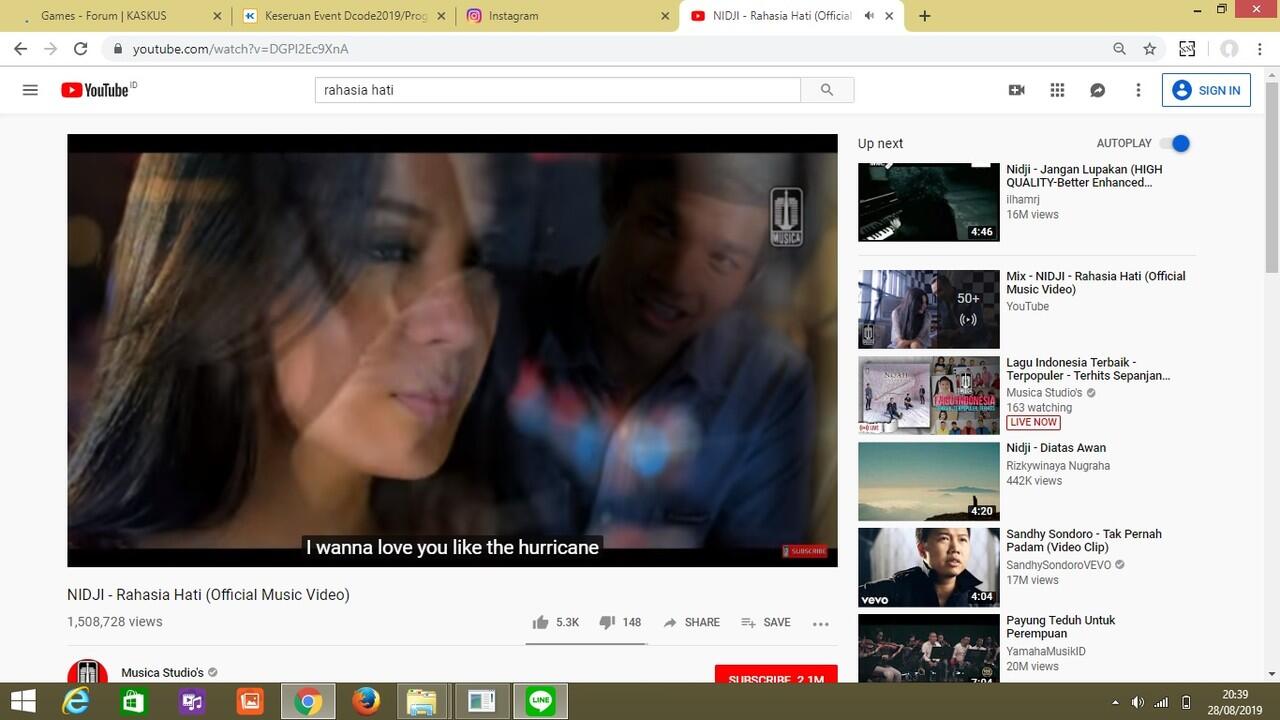
Task: Save the video to a playlist
Action: pyautogui.click(x=766, y=622)
